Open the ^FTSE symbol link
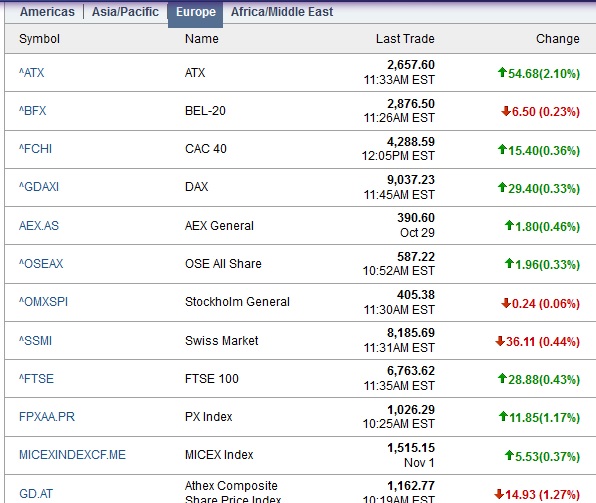 [36, 378]
